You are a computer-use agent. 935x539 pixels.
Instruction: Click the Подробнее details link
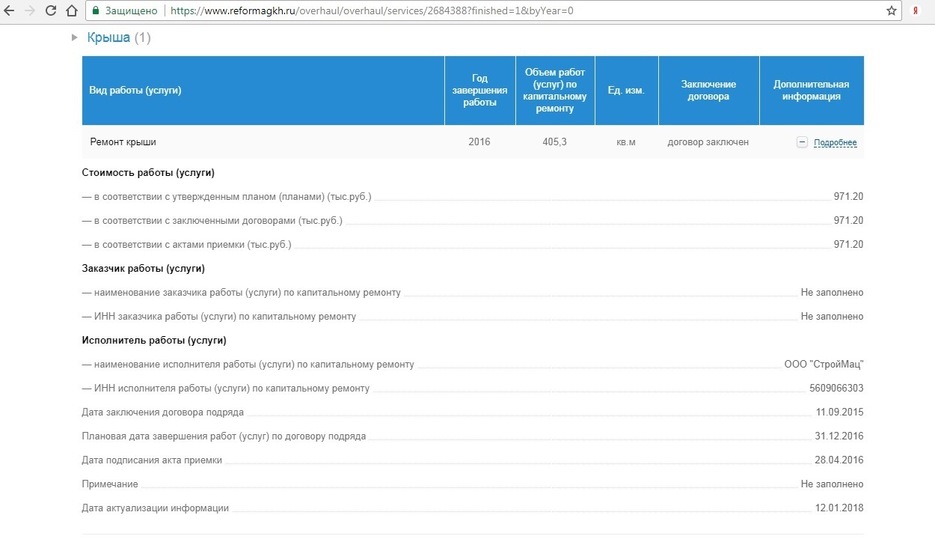[x=835, y=143]
